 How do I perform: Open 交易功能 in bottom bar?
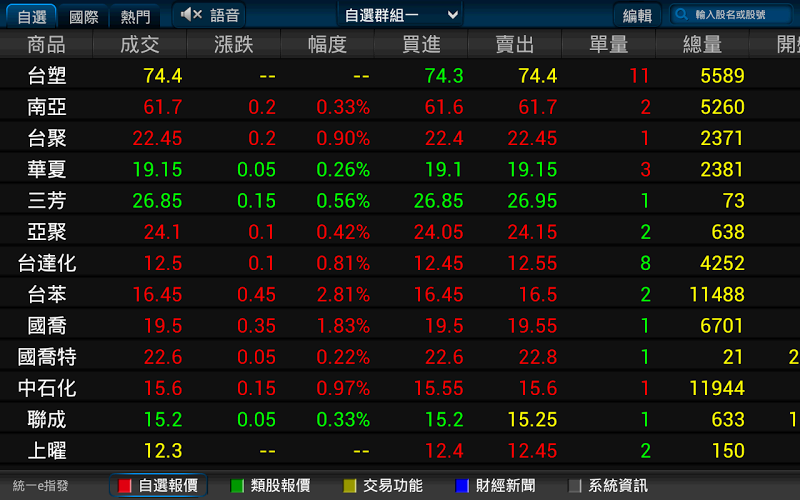tap(383, 486)
